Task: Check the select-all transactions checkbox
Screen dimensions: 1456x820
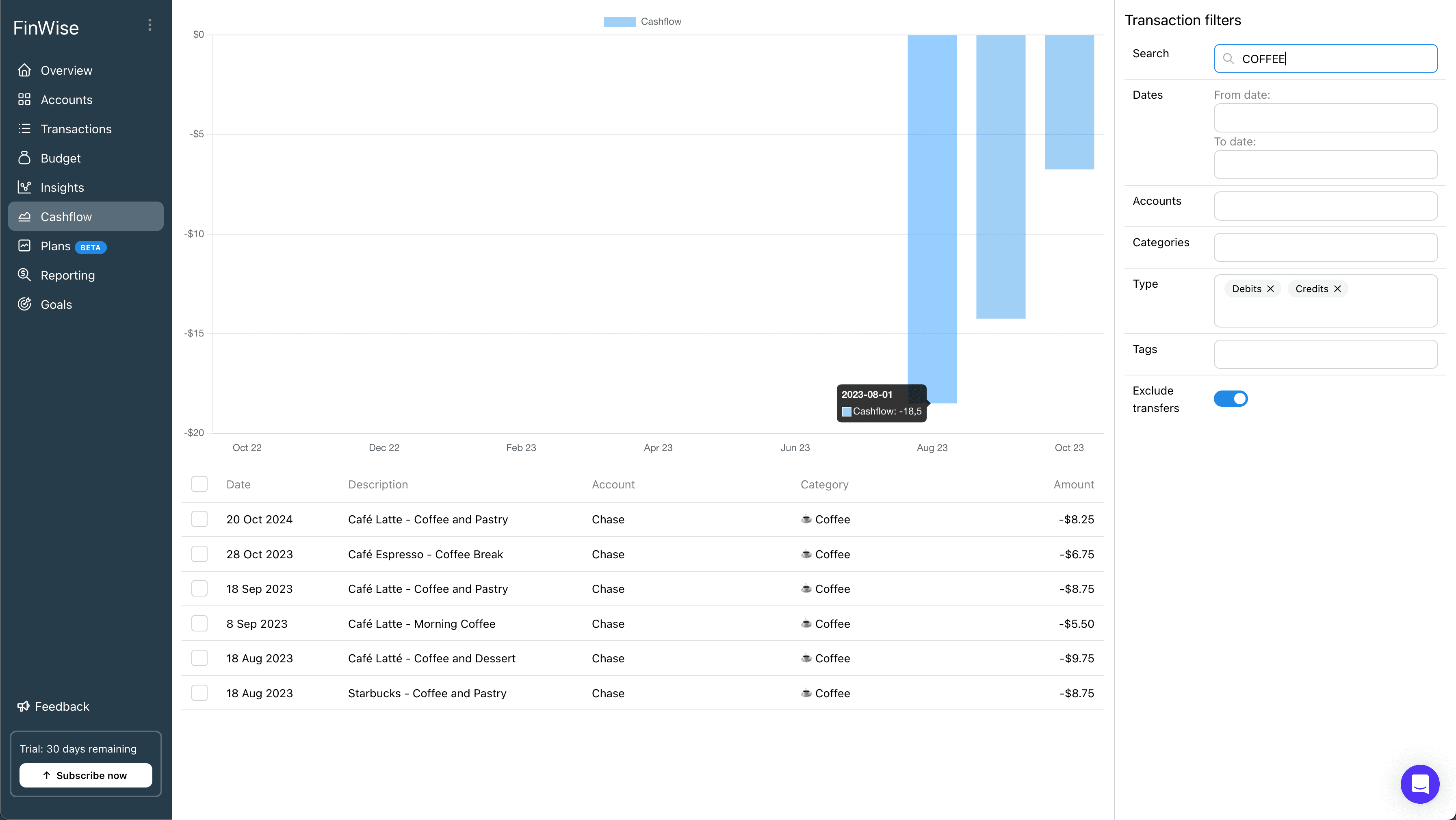Action: 199,484
